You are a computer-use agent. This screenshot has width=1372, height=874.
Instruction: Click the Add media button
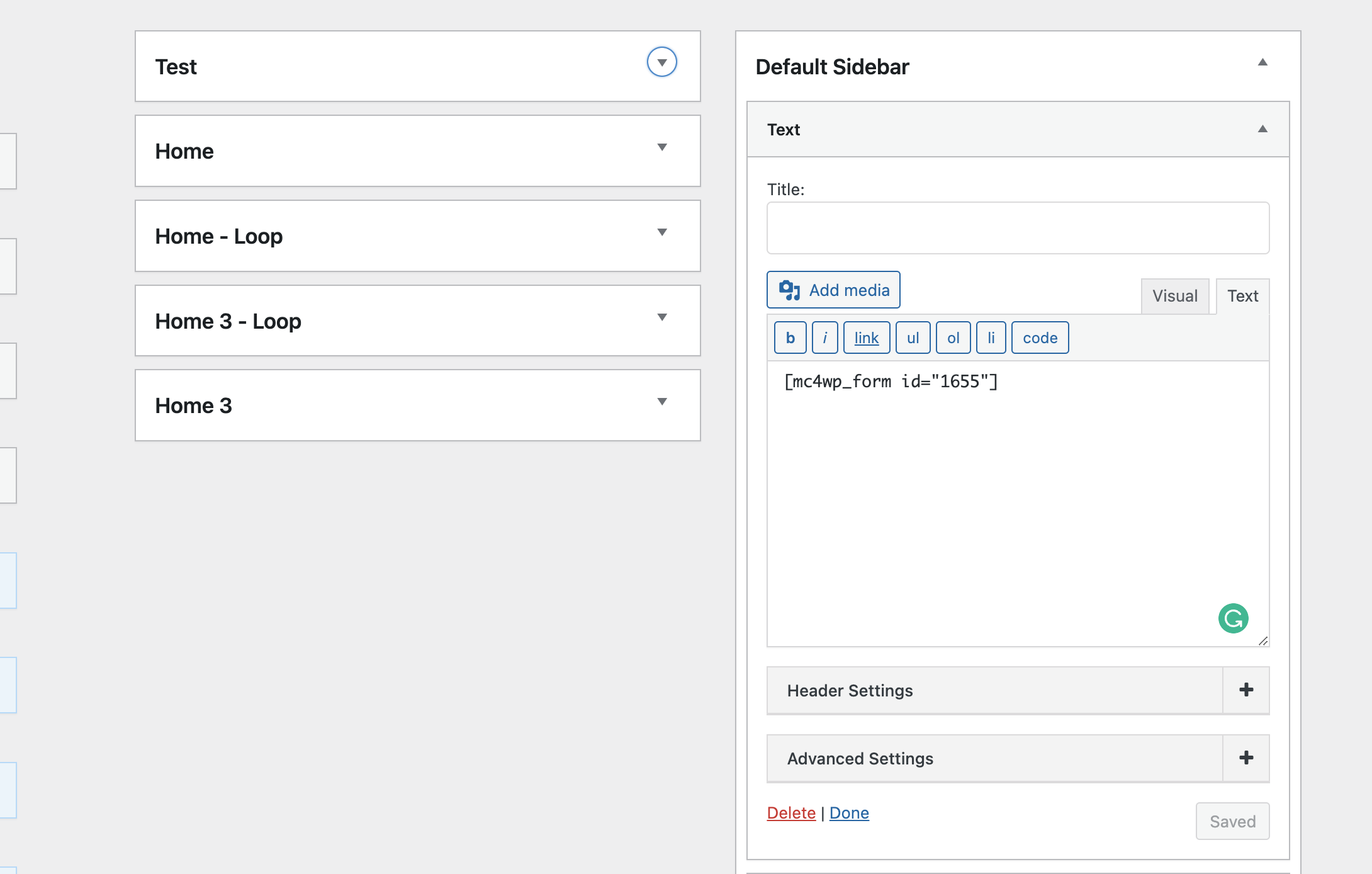coord(833,290)
